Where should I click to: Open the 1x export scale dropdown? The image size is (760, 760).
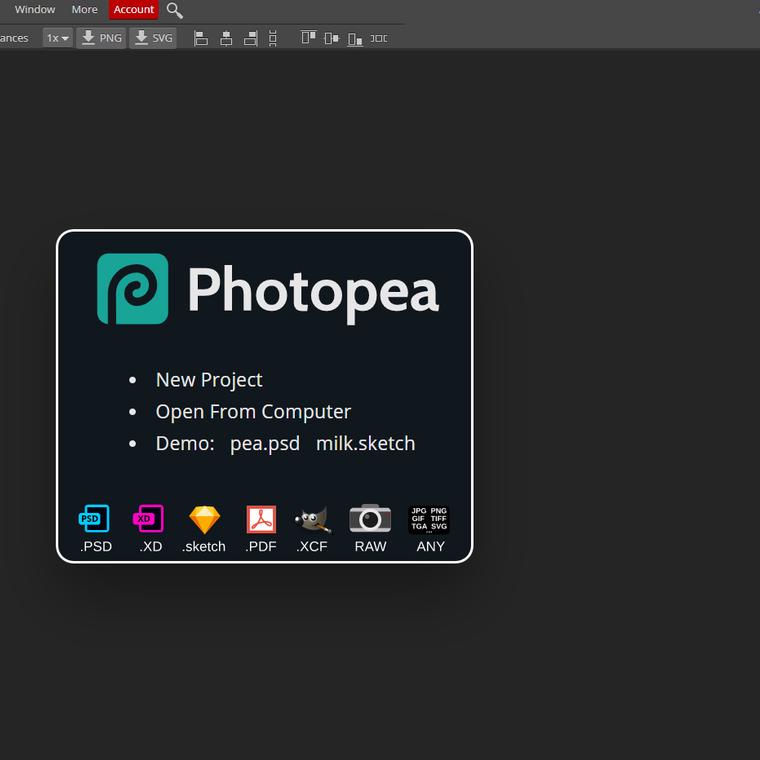[x=57, y=38]
